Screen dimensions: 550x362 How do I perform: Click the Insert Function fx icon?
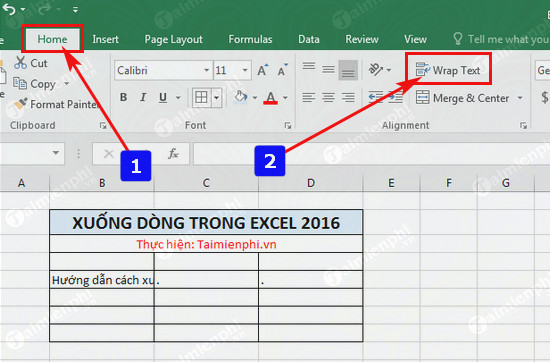coord(173,153)
